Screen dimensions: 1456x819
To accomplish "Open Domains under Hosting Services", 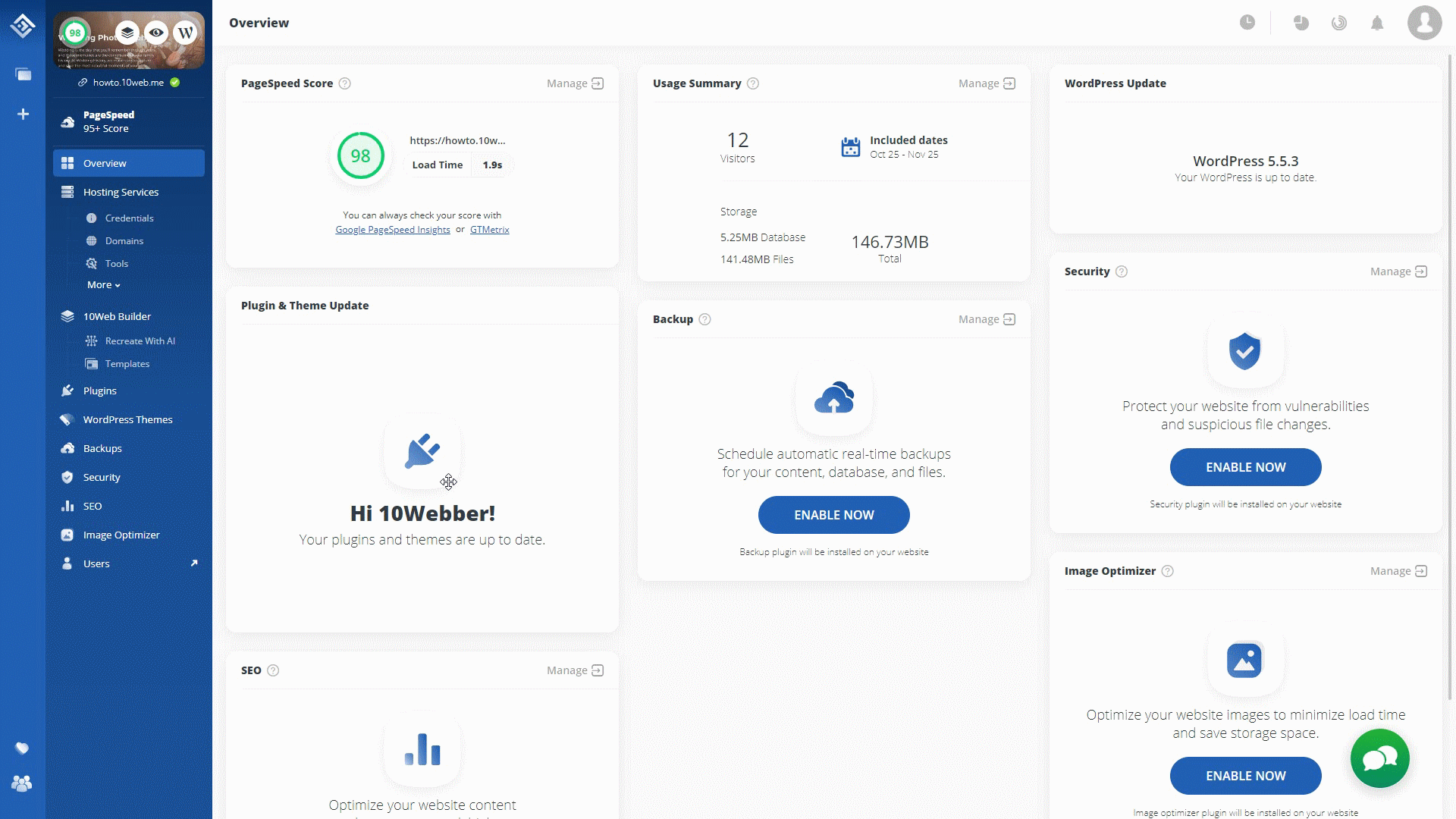I will tap(124, 241).
